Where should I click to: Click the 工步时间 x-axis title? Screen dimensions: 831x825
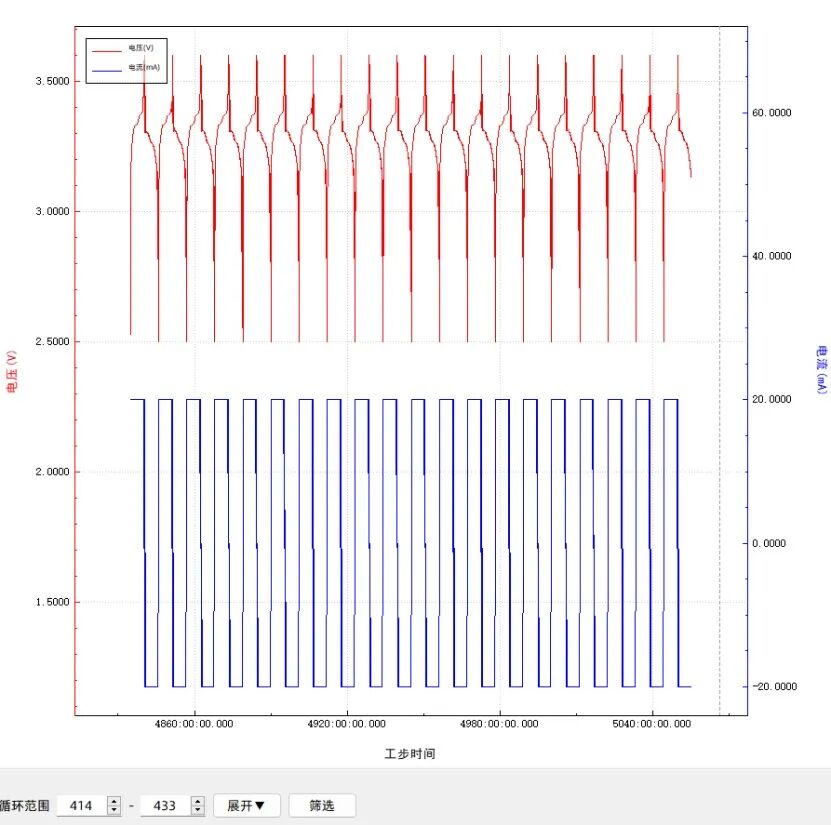coord(410,754)
